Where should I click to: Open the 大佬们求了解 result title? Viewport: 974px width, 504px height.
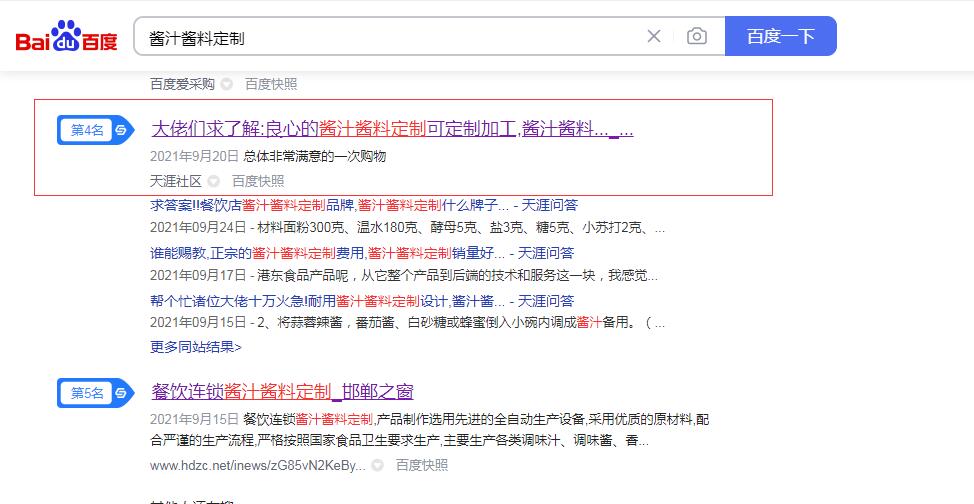[x=392, y=129]
